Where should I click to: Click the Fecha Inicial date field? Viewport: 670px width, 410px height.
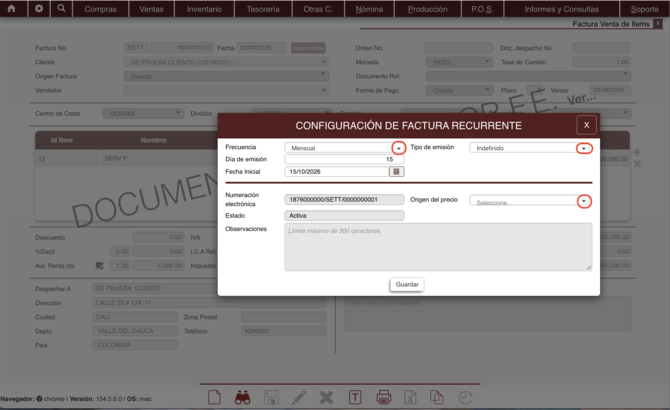337,171
